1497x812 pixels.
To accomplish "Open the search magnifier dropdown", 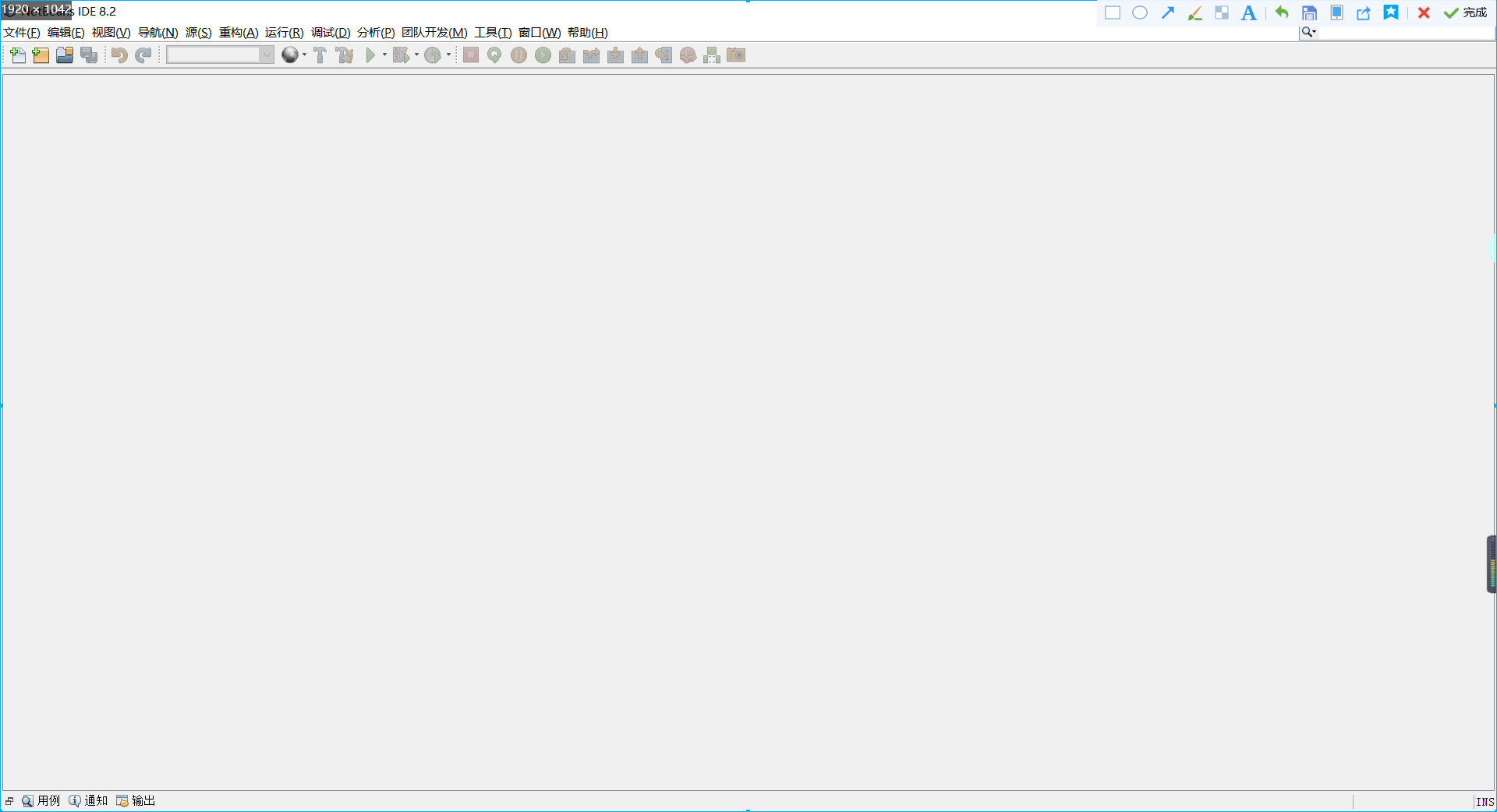I will pos(1309,32).
